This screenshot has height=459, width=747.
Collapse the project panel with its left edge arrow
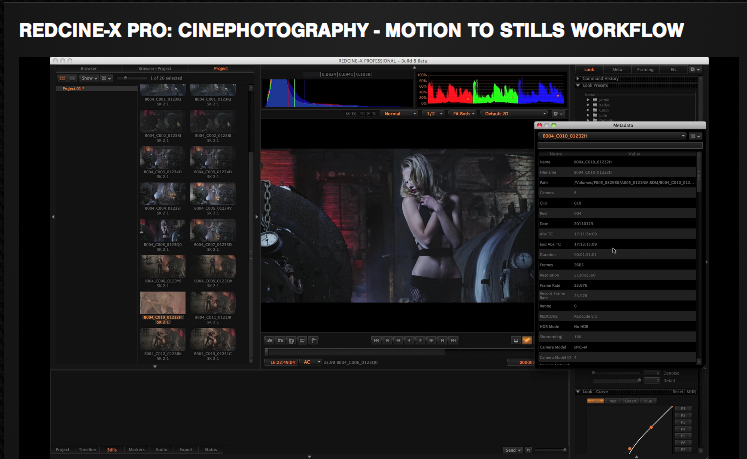[x=53, y=217]
